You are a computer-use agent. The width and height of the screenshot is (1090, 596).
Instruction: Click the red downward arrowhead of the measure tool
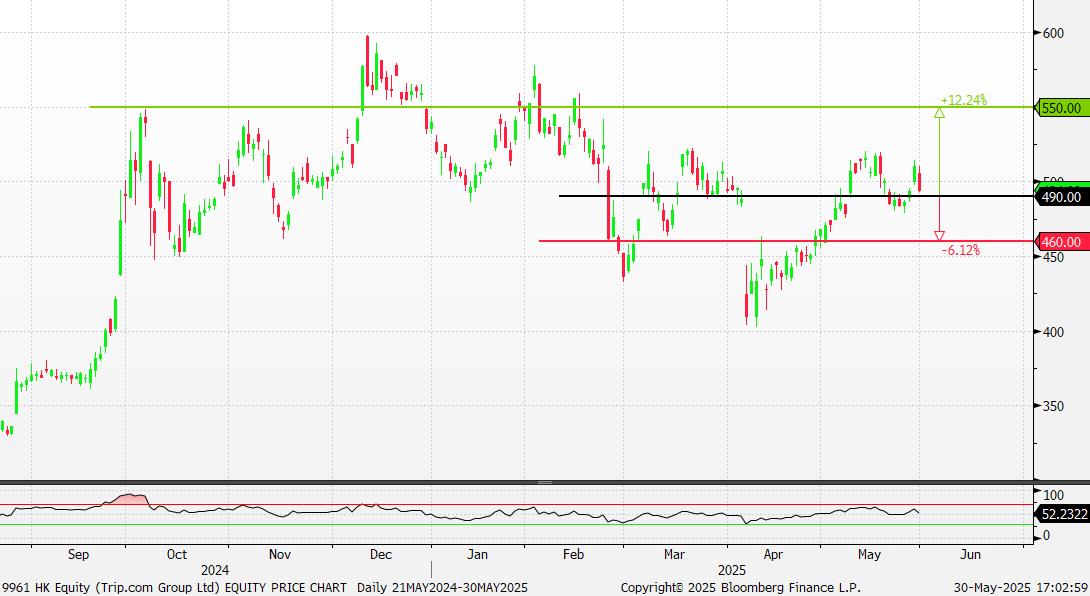point(939,236)
